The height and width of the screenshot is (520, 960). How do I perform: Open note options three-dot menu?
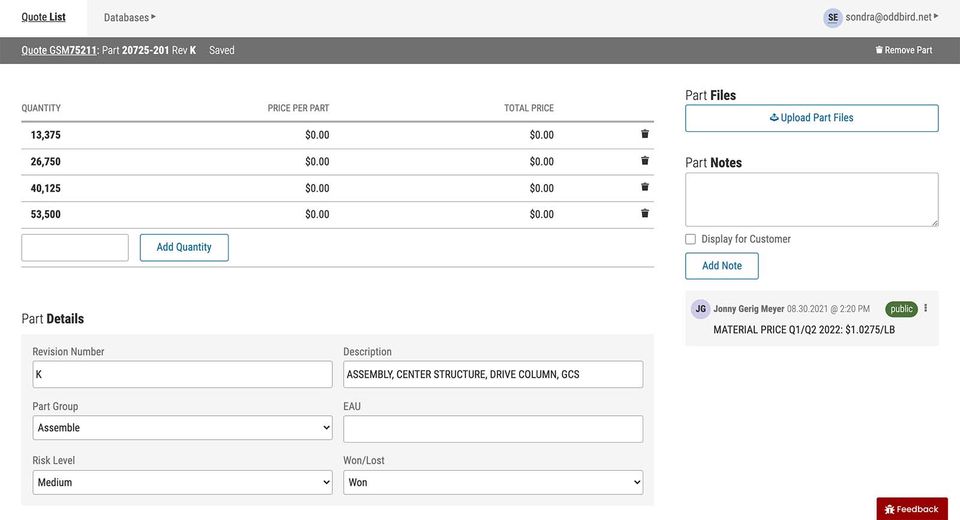925,309
